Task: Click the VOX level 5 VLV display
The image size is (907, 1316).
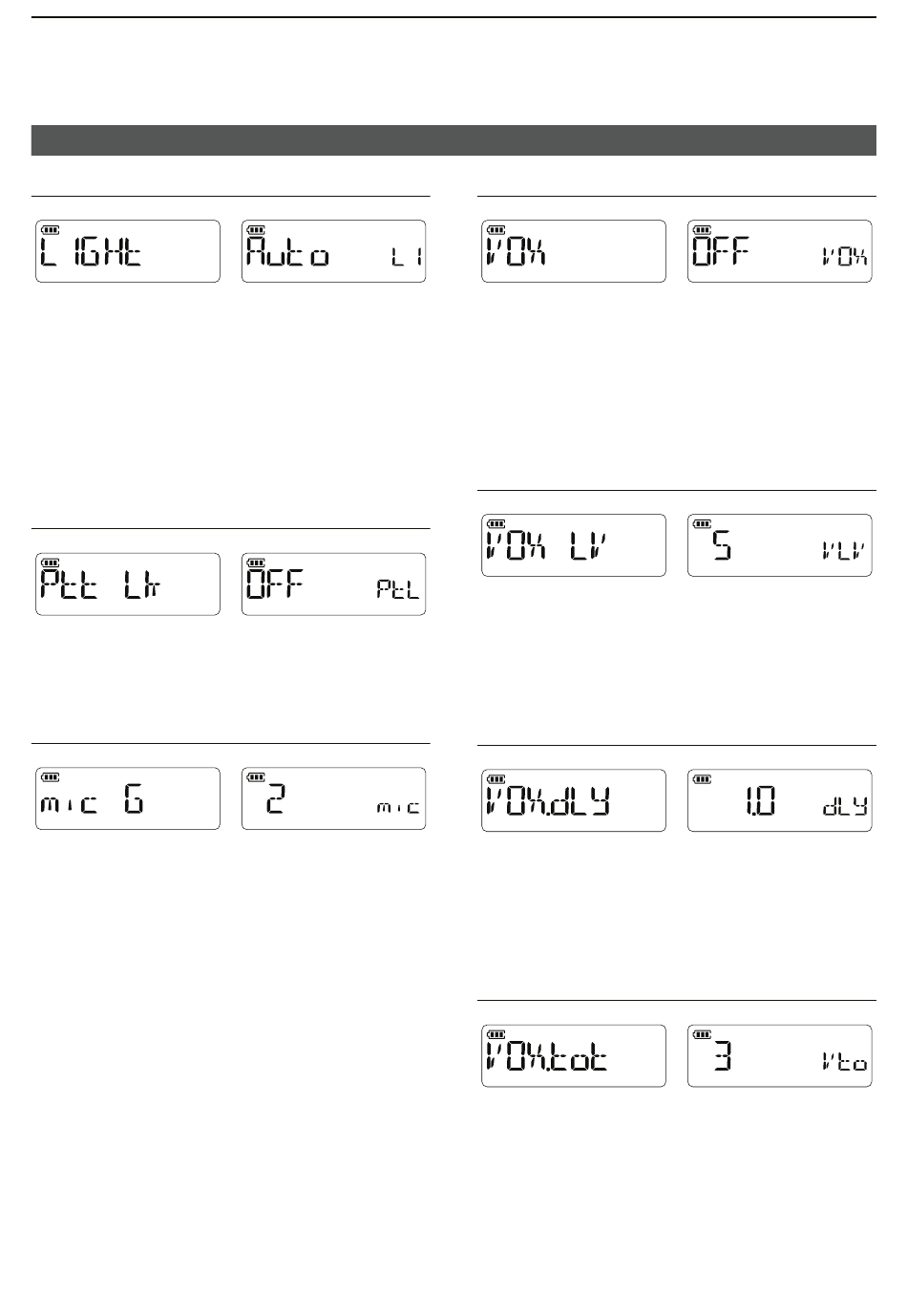Action: click(780, 545)
